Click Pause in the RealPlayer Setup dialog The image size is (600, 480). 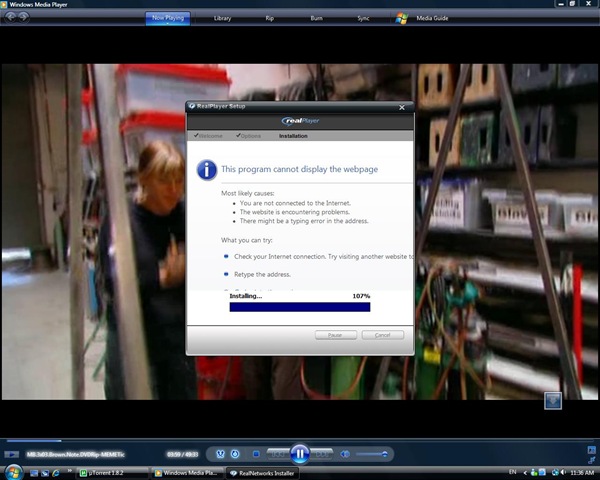coord(336,335)
